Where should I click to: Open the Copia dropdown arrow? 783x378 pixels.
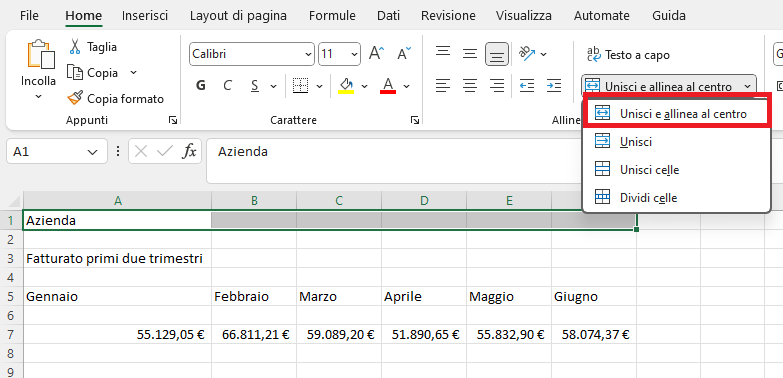[133, 73]
